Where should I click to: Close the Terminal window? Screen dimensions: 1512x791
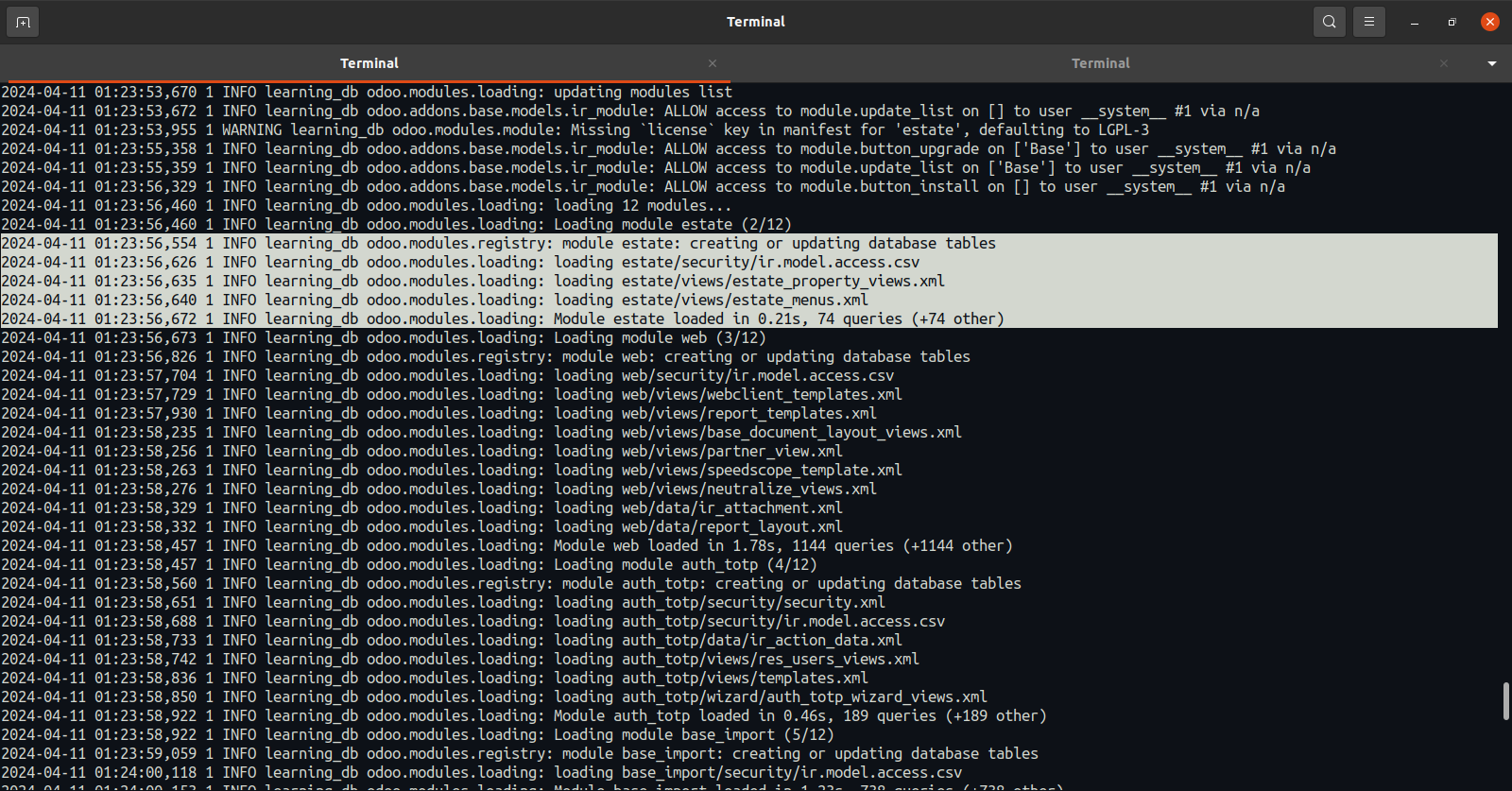click(x=1490, y=22)
